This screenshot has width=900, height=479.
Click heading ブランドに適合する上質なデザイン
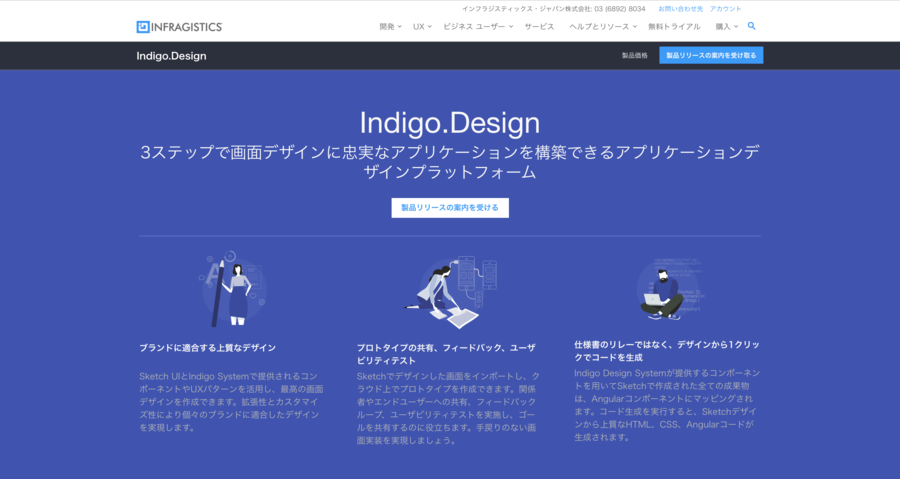coord(207,348)
